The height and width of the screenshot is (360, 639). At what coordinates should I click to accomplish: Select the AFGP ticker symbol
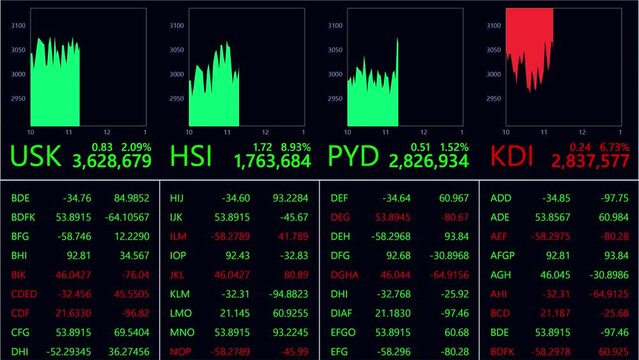point(502,256)
